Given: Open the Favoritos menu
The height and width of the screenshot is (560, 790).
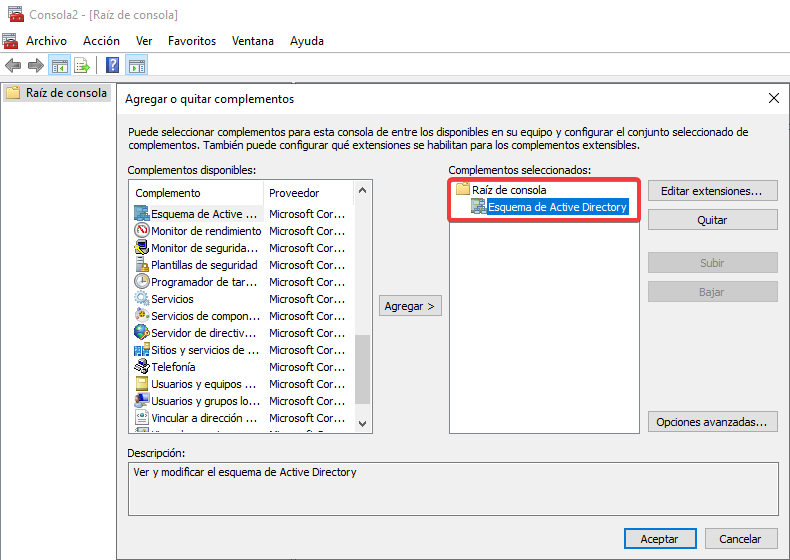Looking at the screenshot, I should coord(192,41).
